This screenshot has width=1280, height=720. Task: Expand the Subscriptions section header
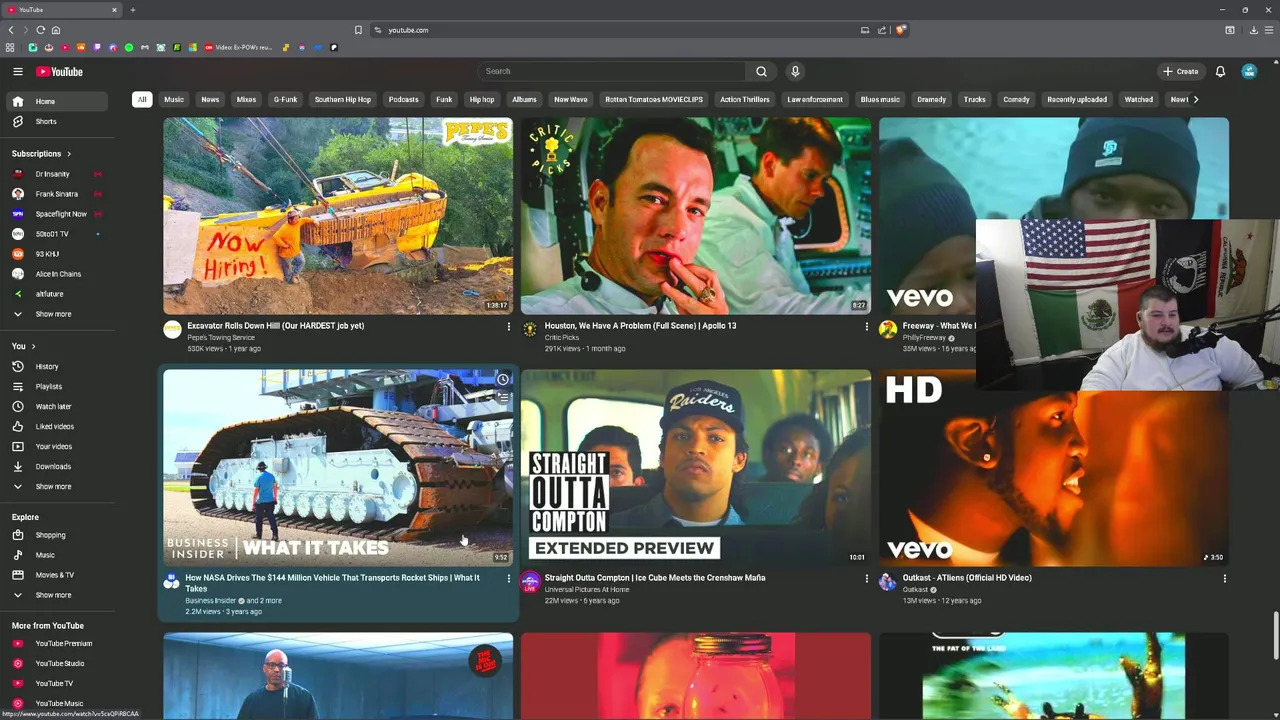[x=42, y=153]
